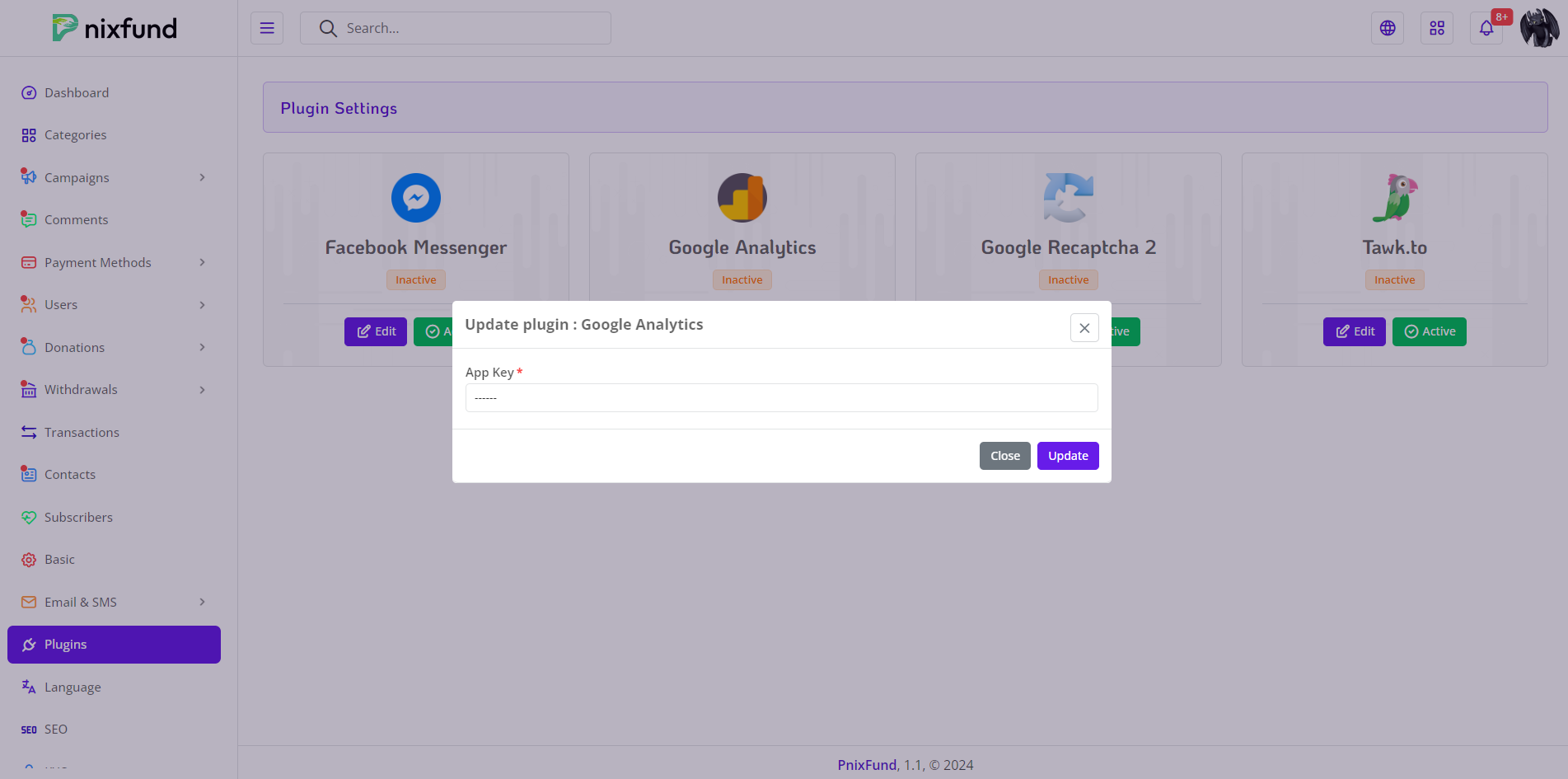Viewport: 1568px width, 779px height.
Task: Go to Transactions in sidebar
Action: 82,432
